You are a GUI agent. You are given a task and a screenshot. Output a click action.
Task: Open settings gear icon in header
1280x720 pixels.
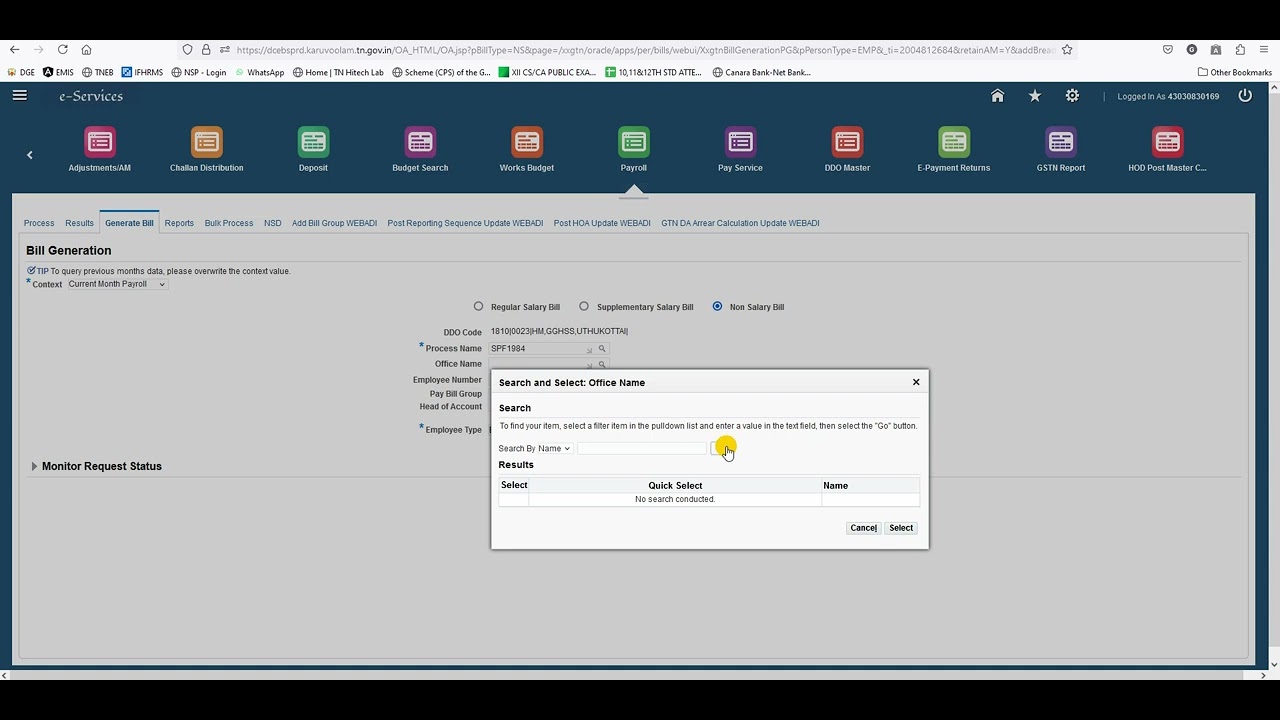pyautogui.click(x=1072, y=96)
